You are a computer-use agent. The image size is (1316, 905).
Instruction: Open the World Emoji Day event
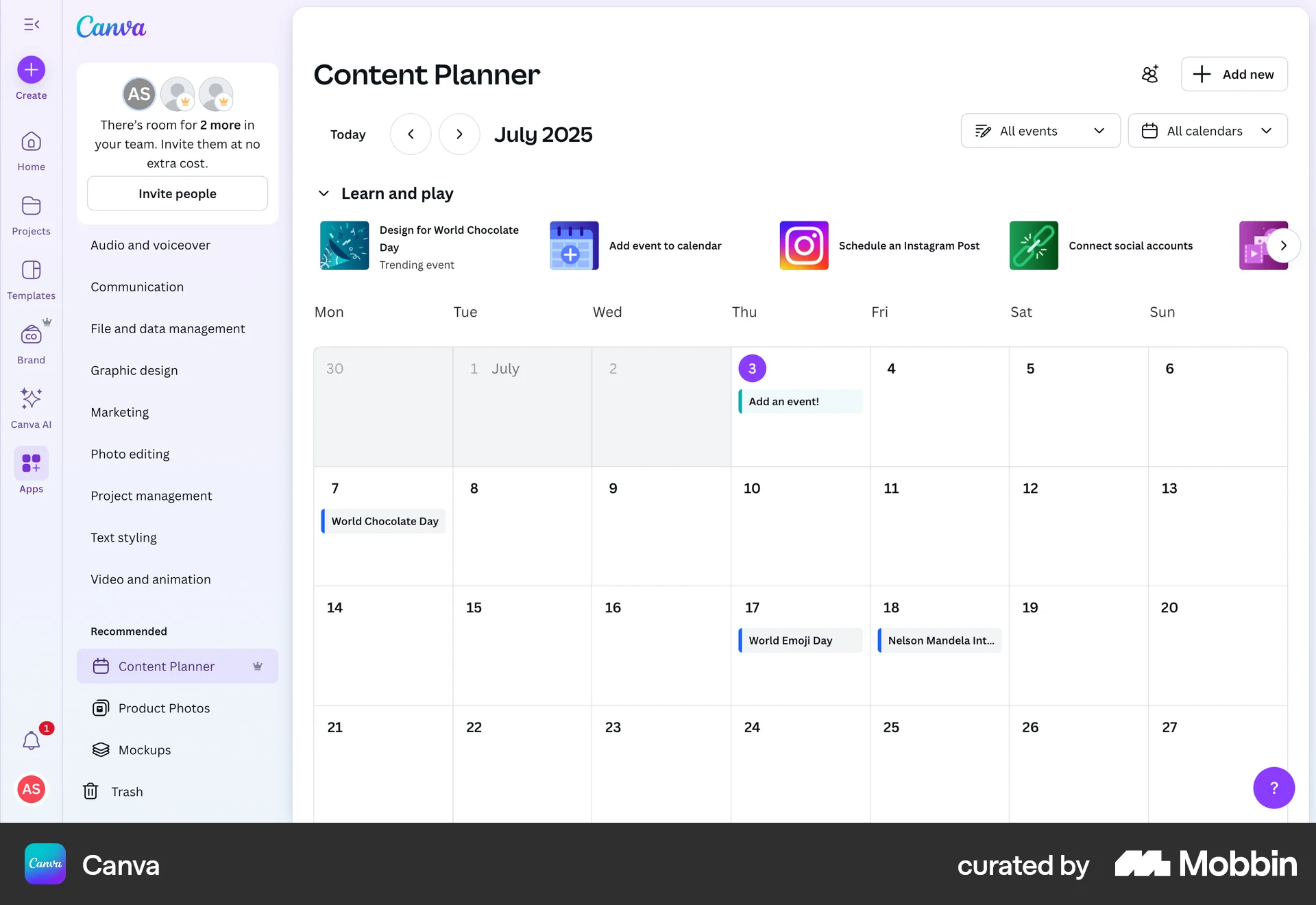coord(800,640)
